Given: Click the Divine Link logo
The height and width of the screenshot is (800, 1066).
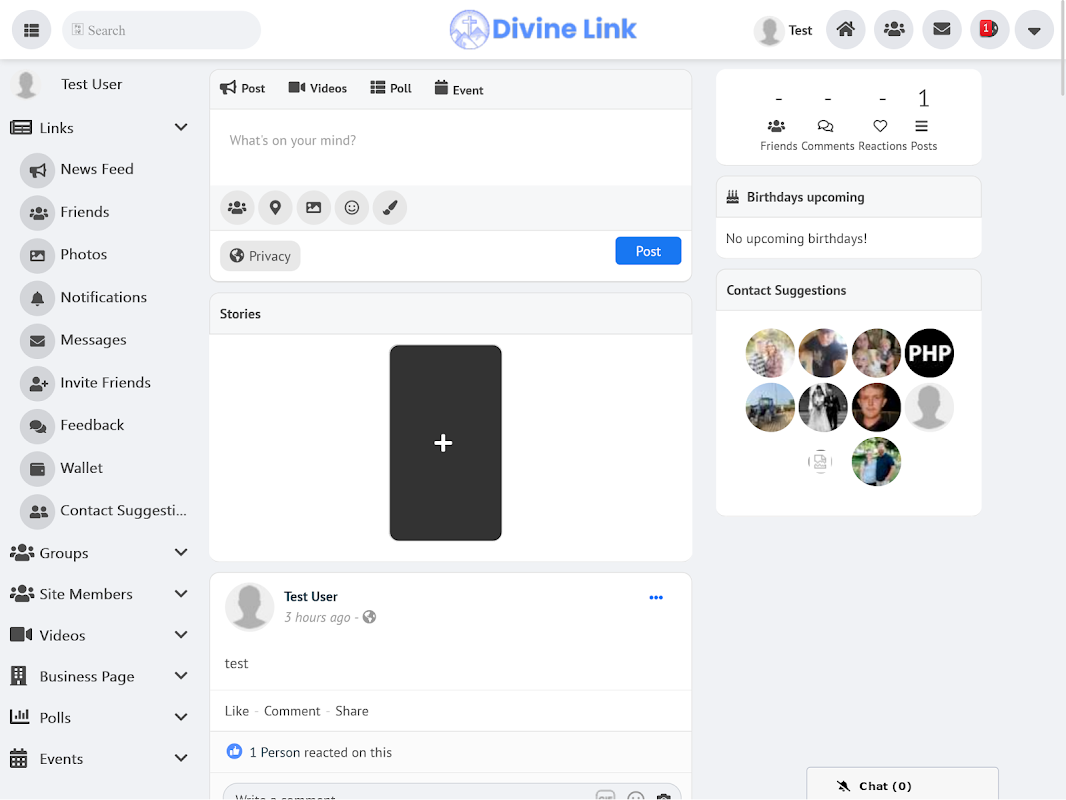Looking at the screenshot, I should point(543,29).
